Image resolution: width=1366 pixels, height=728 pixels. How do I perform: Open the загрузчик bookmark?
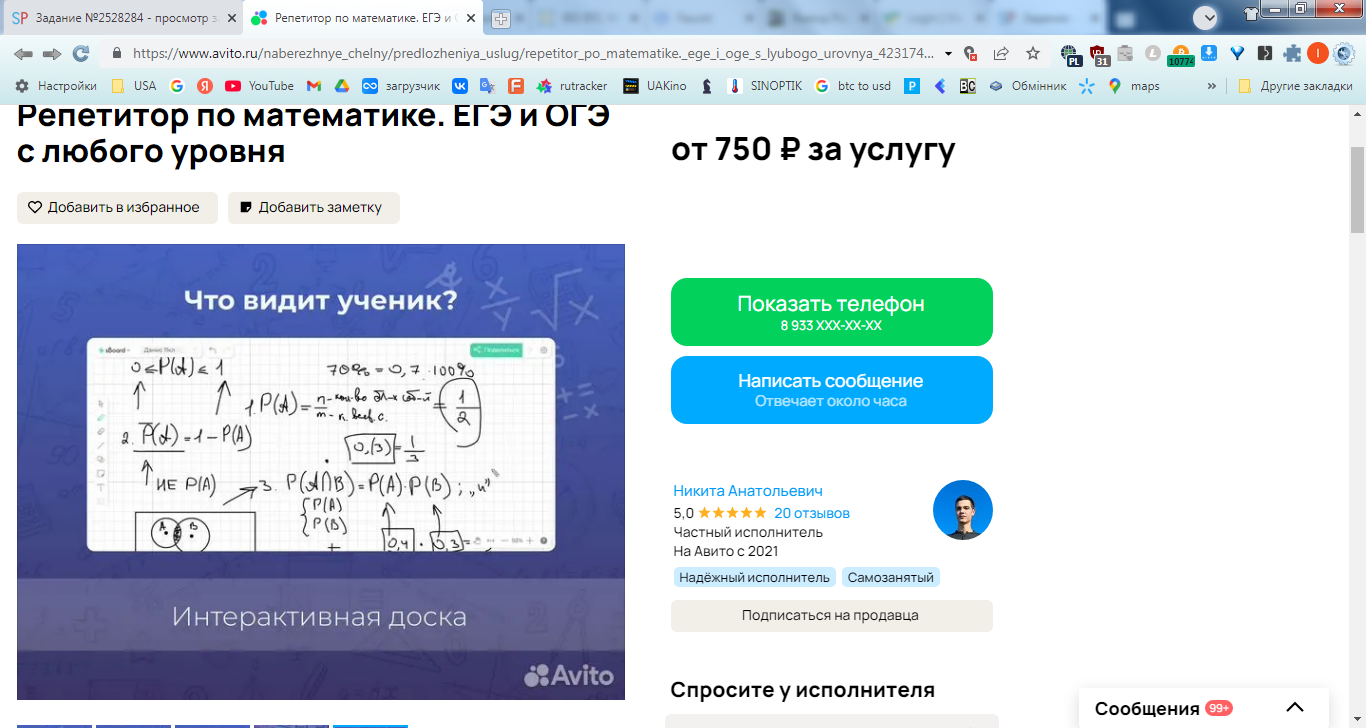(x=401, y=86)
